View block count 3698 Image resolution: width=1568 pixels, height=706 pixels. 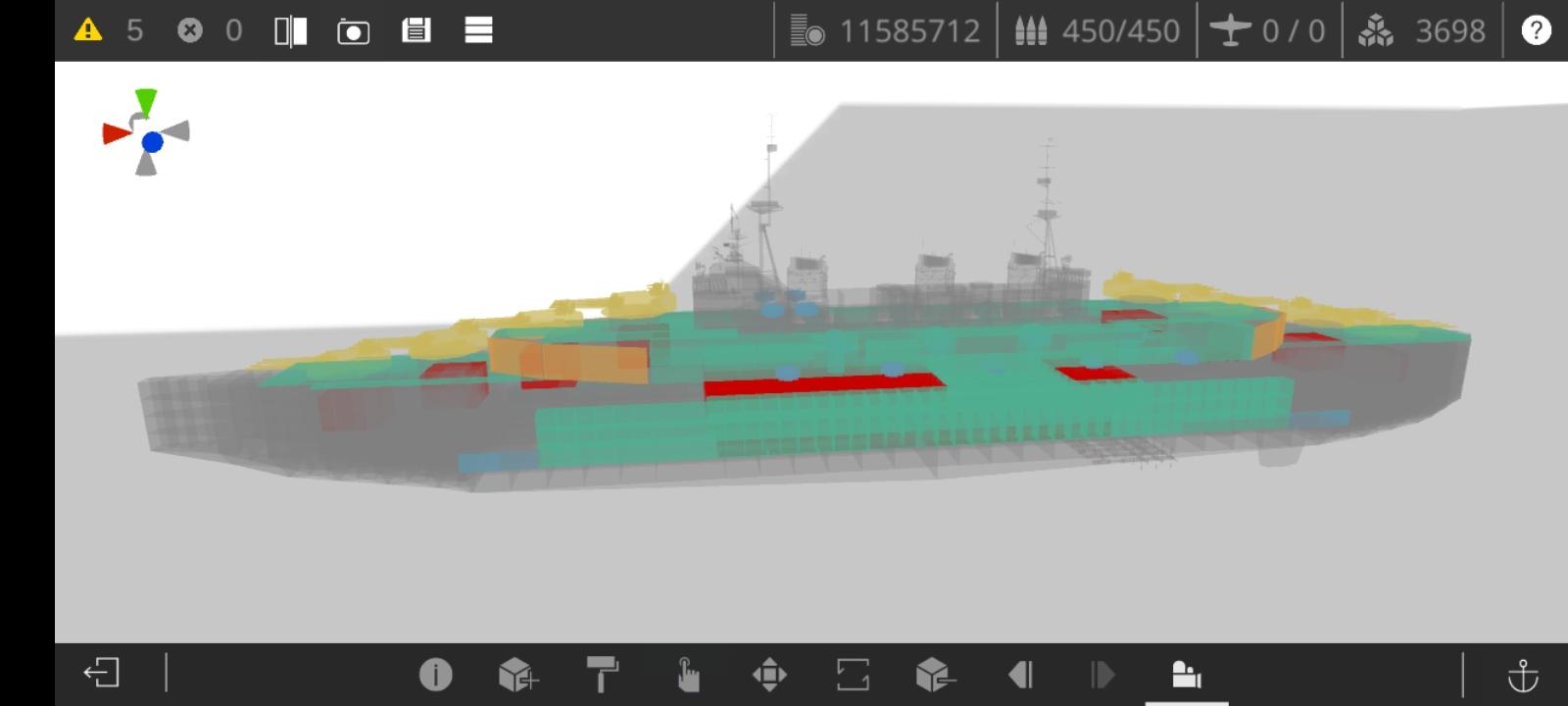[1450, 31]
